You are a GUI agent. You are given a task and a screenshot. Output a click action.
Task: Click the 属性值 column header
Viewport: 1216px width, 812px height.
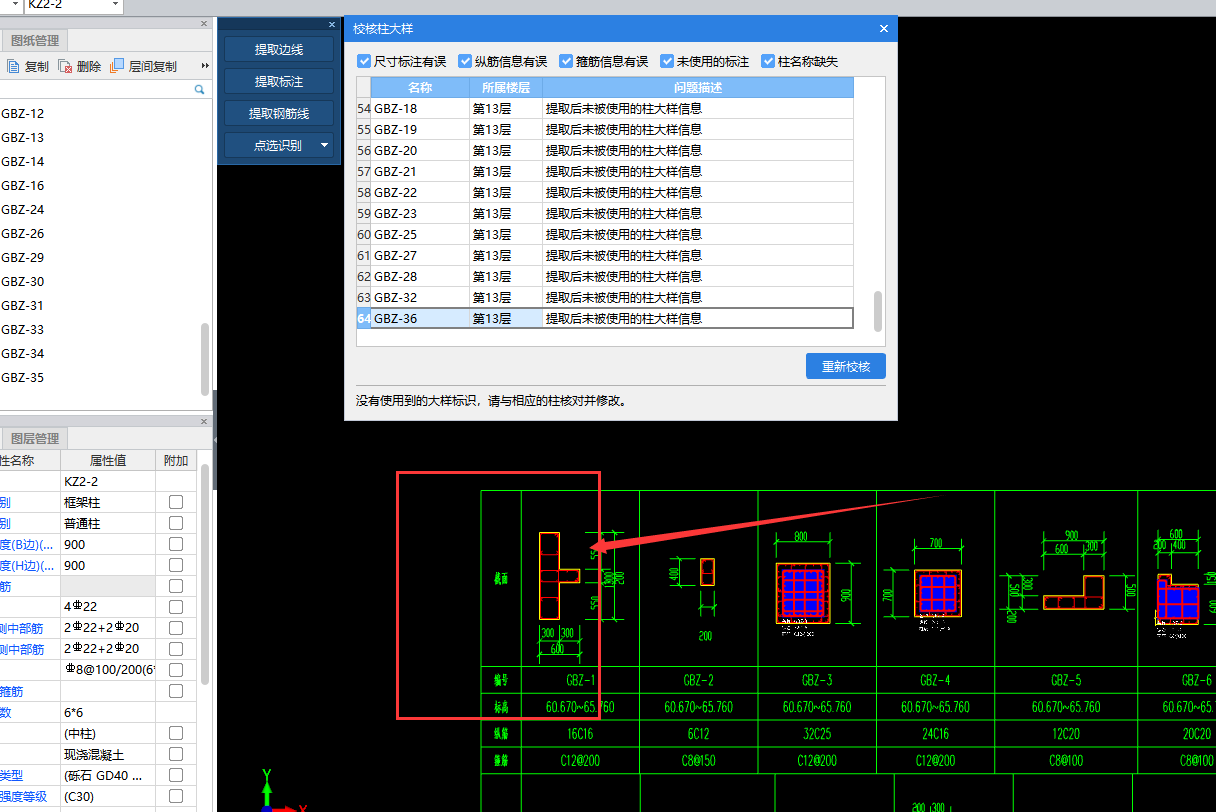coord(108,461)
